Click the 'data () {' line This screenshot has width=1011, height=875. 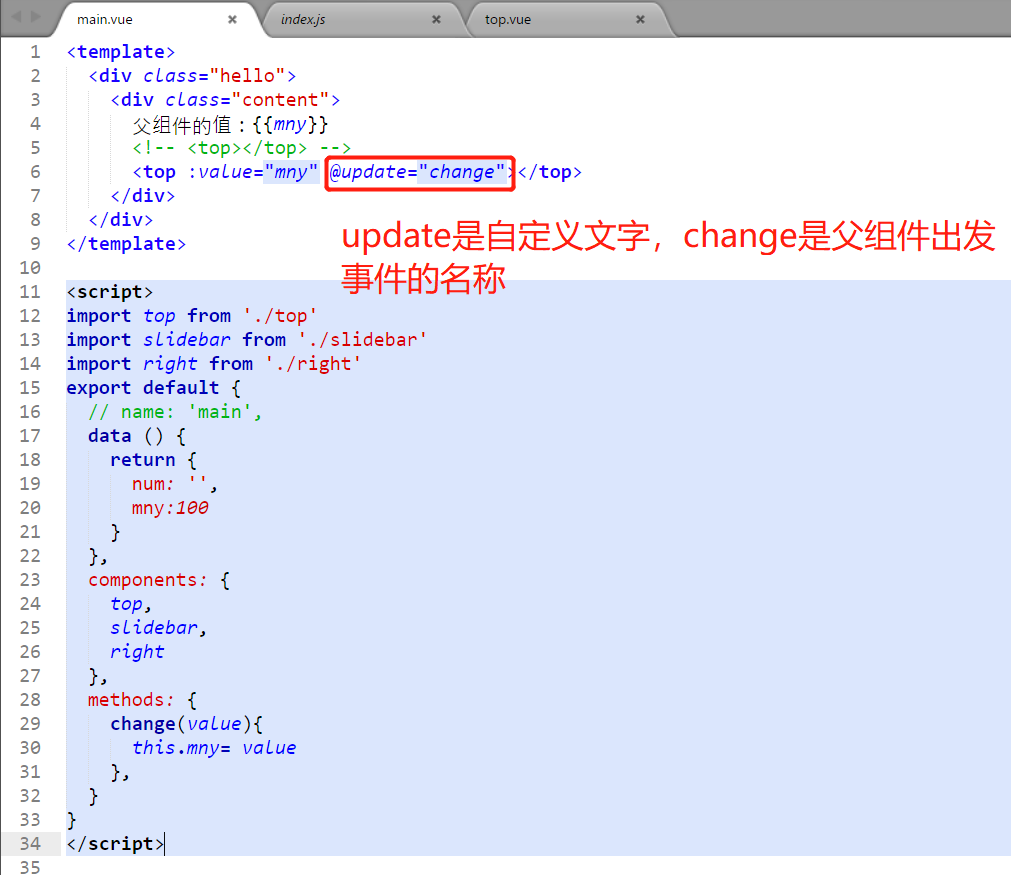pos(137,435)
